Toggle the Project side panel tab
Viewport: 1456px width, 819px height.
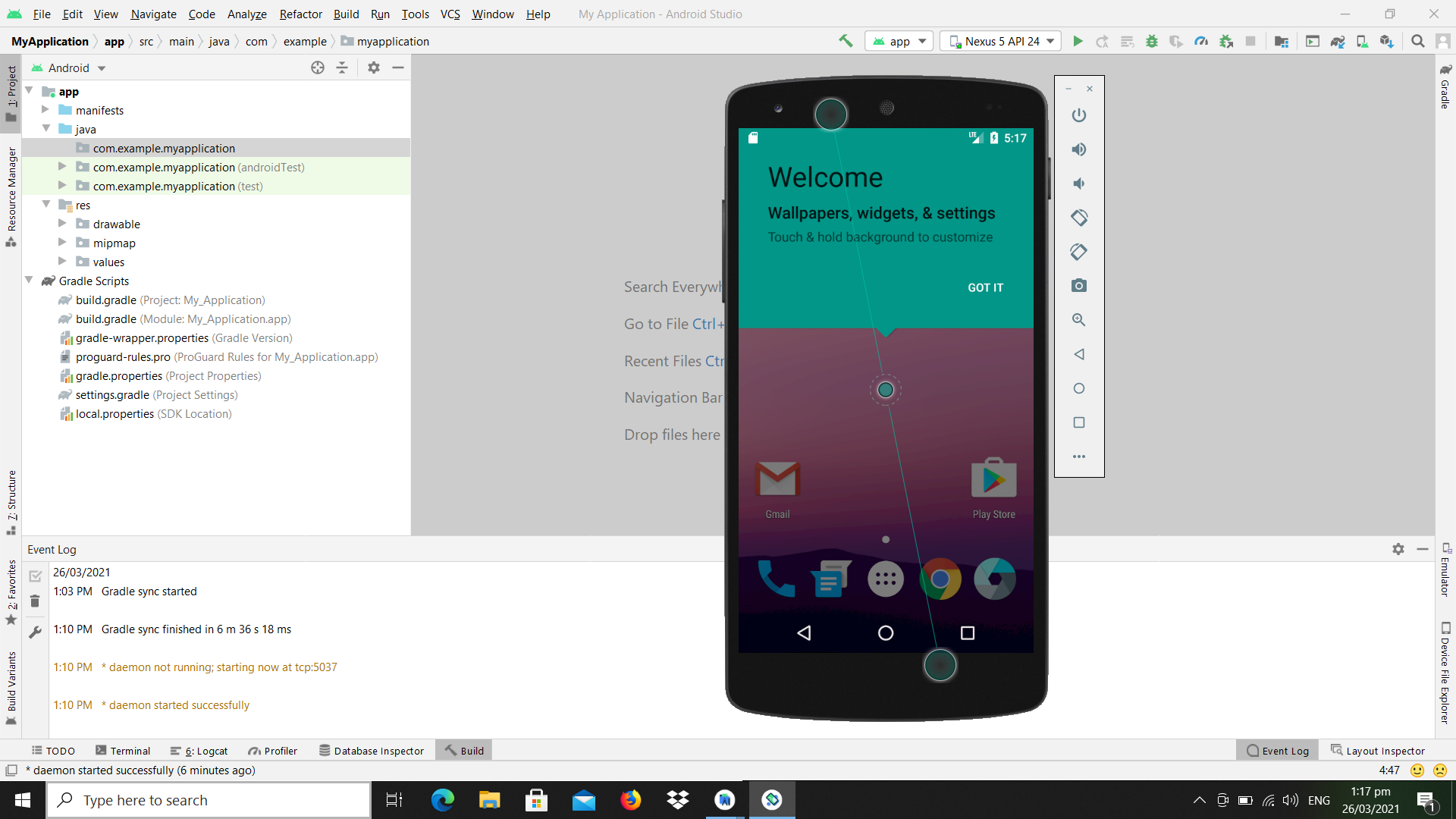click(x=11, y=93)
